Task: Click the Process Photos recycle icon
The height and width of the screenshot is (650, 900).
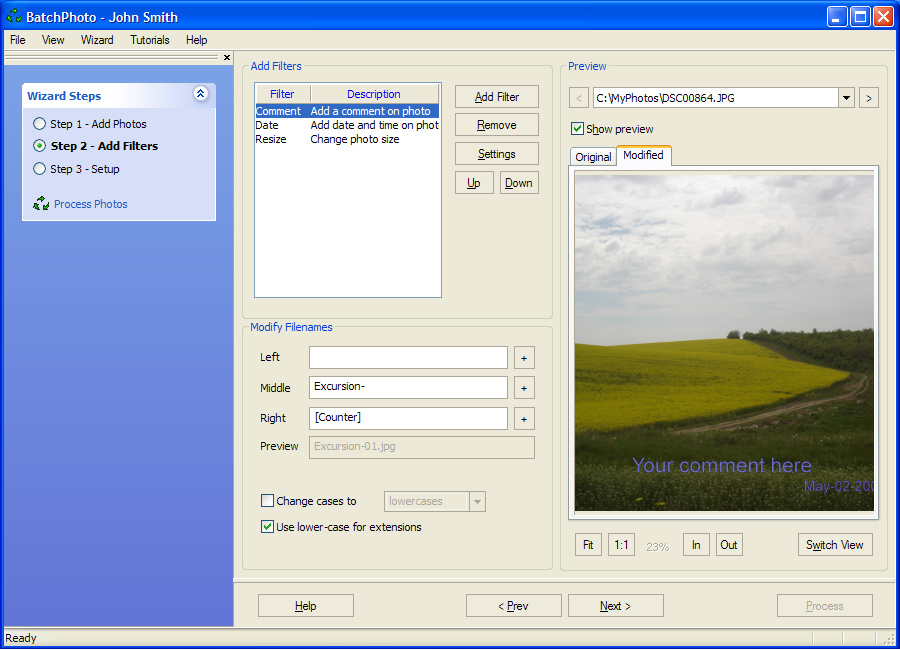Action: coord(41,203)
